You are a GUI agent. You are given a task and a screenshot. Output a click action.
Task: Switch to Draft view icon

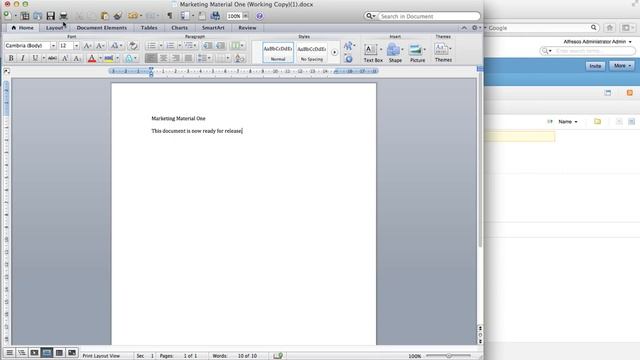click(x=9, y=352)
